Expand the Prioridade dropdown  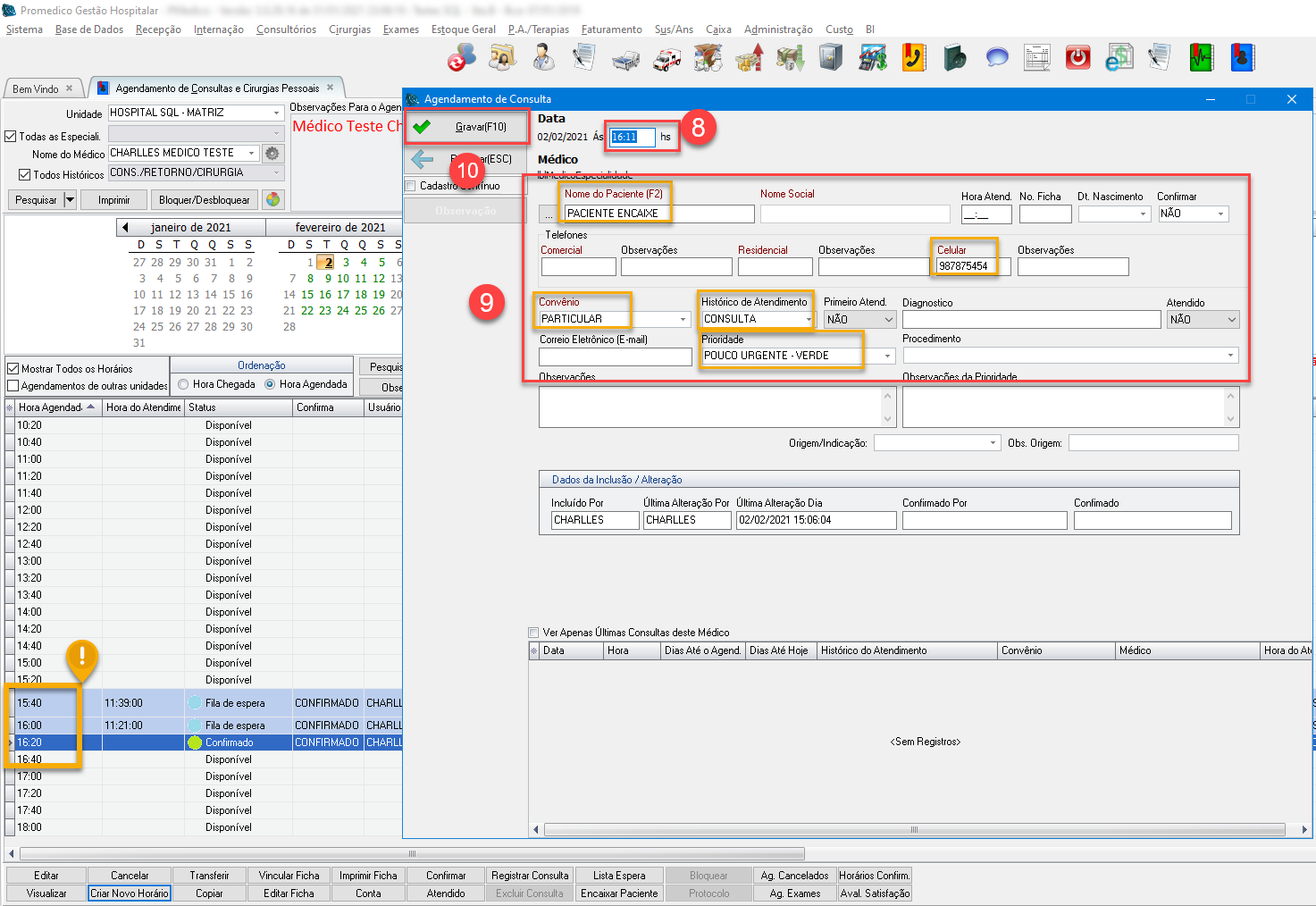(x=887, y=356)
